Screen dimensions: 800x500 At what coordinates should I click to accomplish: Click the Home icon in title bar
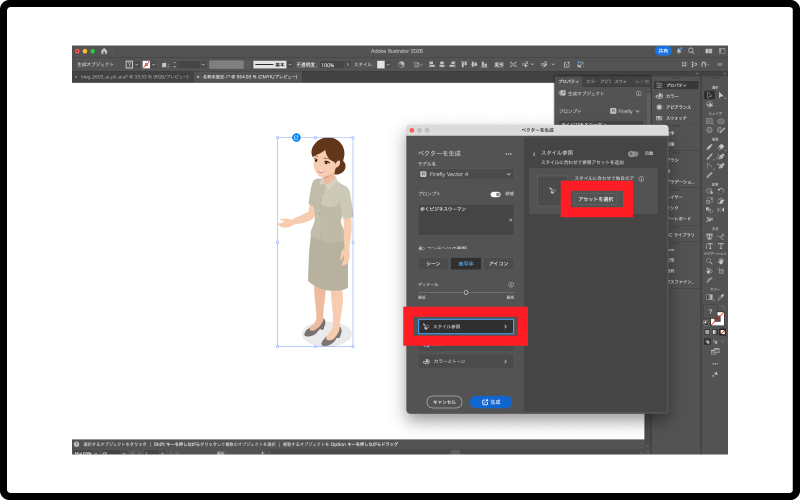point(104,50)
